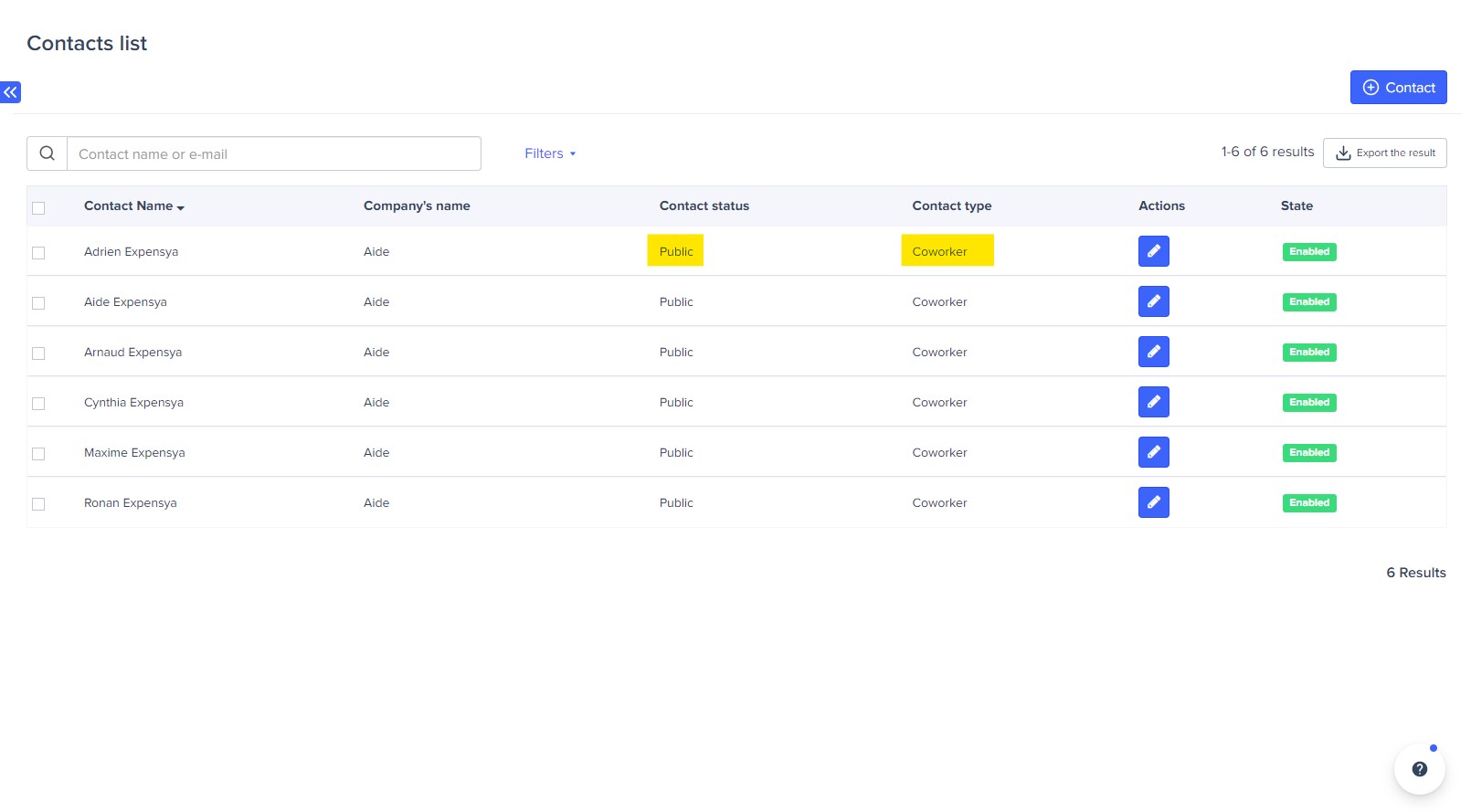
Task: Open edit for Aide Expensya contact
Action: click(1153, 301)
